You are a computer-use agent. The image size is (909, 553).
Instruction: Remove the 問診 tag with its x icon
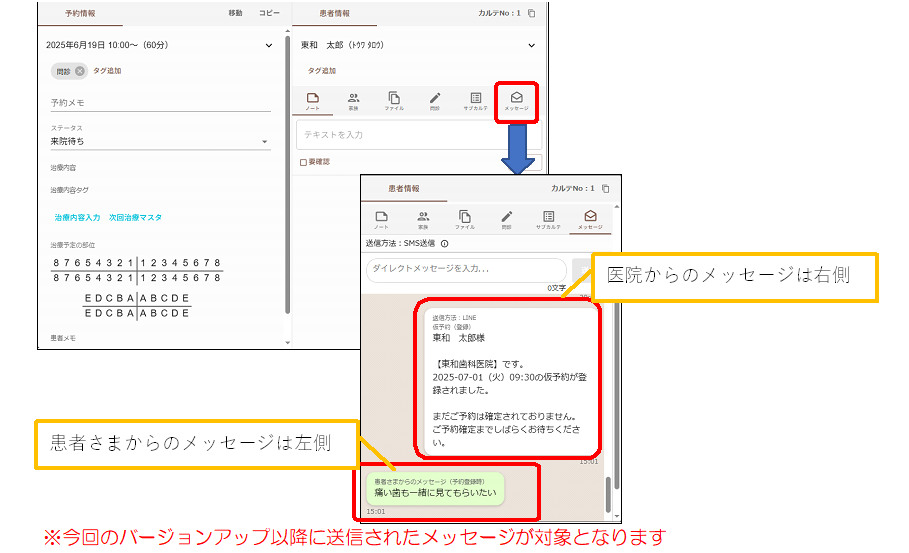tap(79, 71)
